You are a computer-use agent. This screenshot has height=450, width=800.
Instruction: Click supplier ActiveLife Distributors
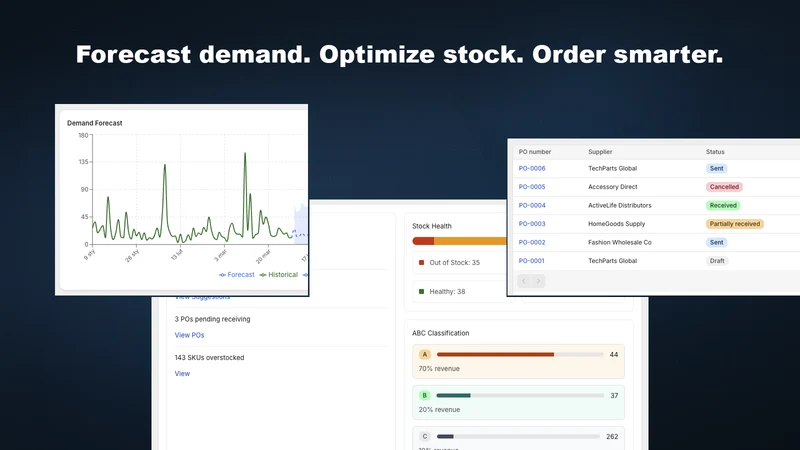pos(619,205)
